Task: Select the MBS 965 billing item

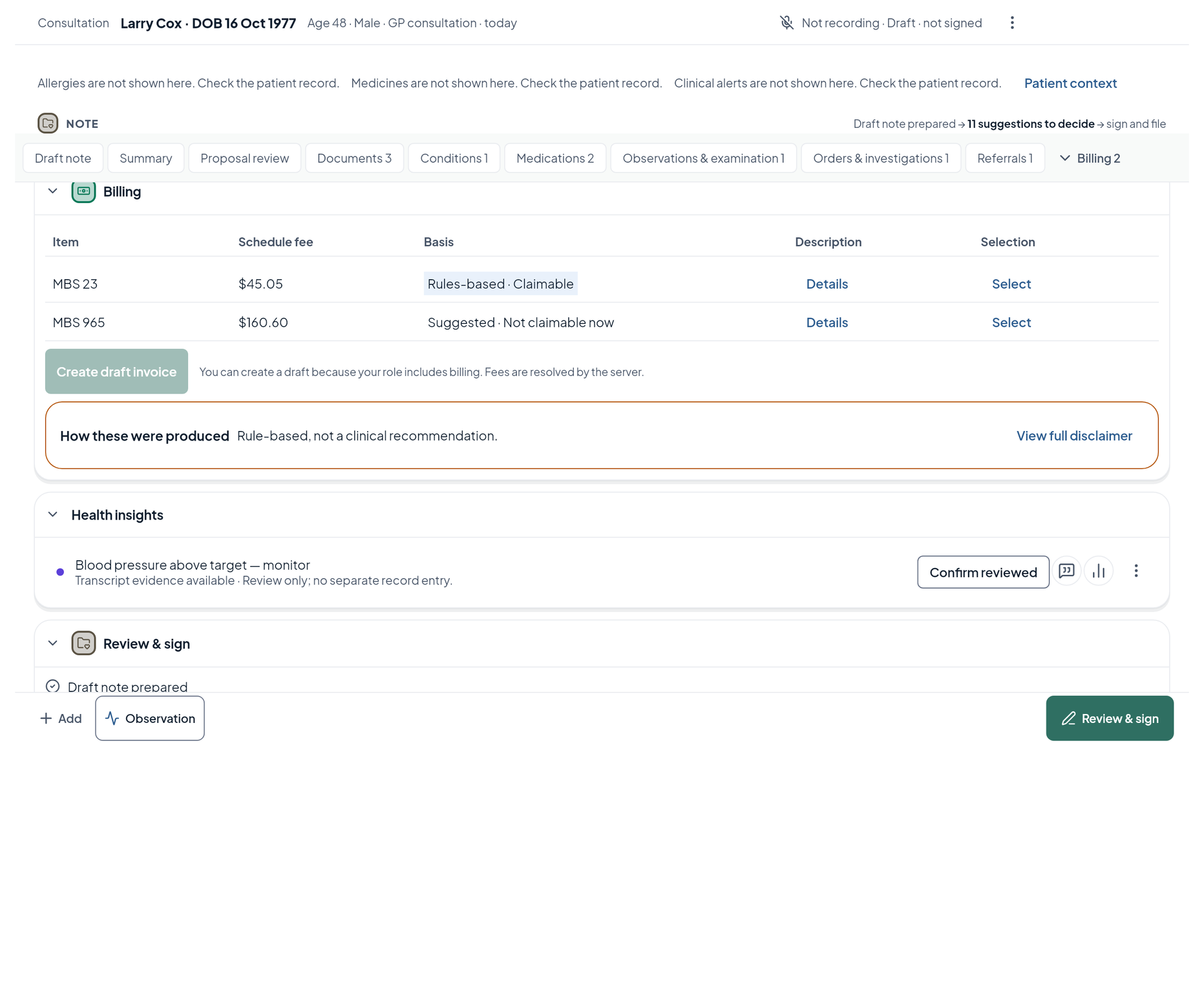Action: [1011, 322]
